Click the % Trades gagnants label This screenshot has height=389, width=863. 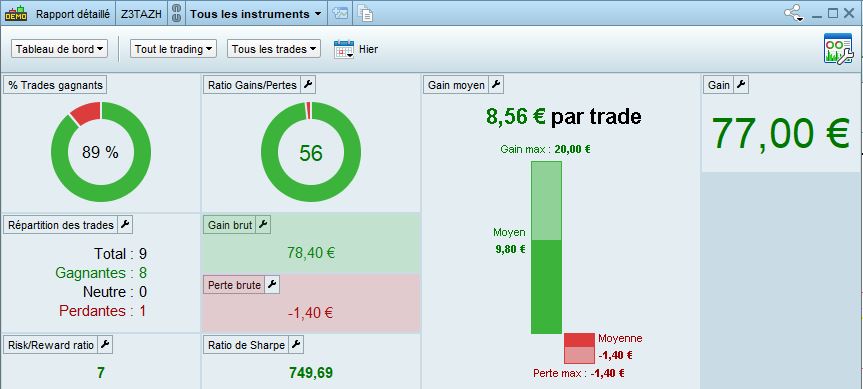click(55, 85)
